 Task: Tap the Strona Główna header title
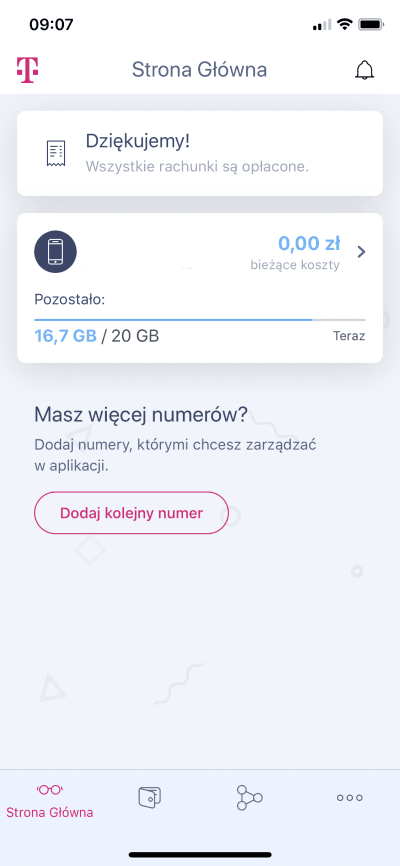tap(199, 70)
